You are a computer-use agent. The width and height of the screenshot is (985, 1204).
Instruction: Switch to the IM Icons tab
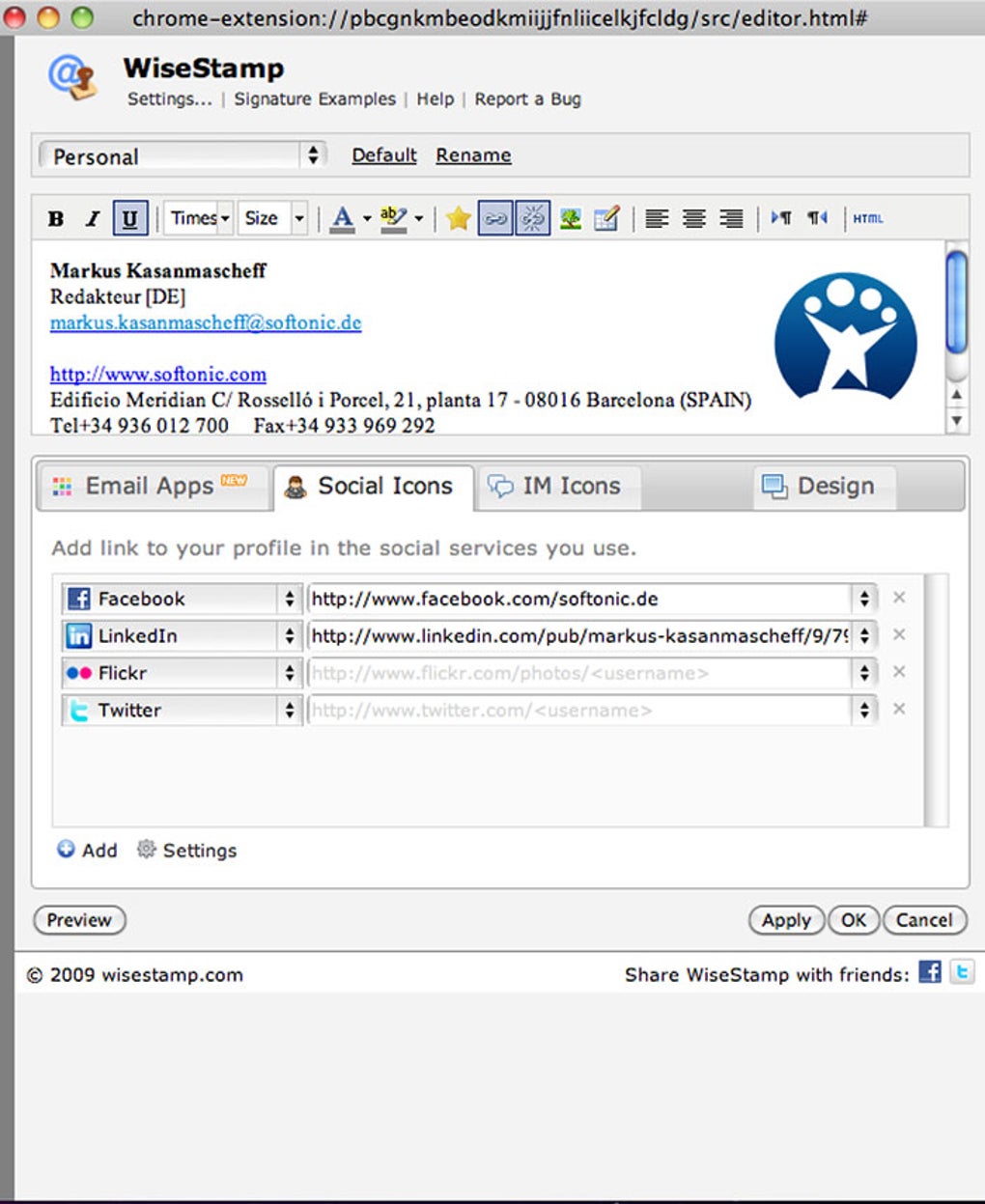coord(558,486)
